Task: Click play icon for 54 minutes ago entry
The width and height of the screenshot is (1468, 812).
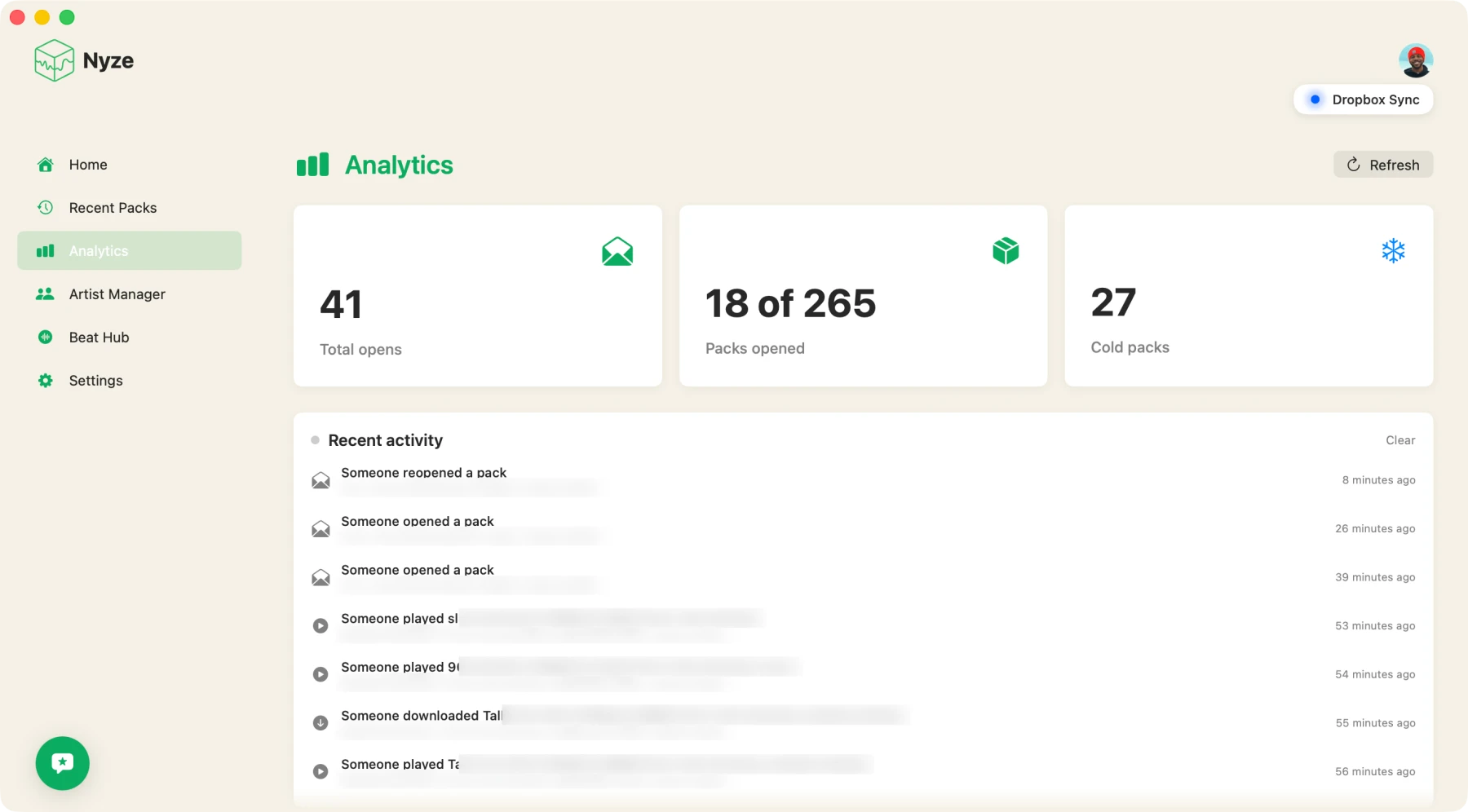Action: [321, 674]
